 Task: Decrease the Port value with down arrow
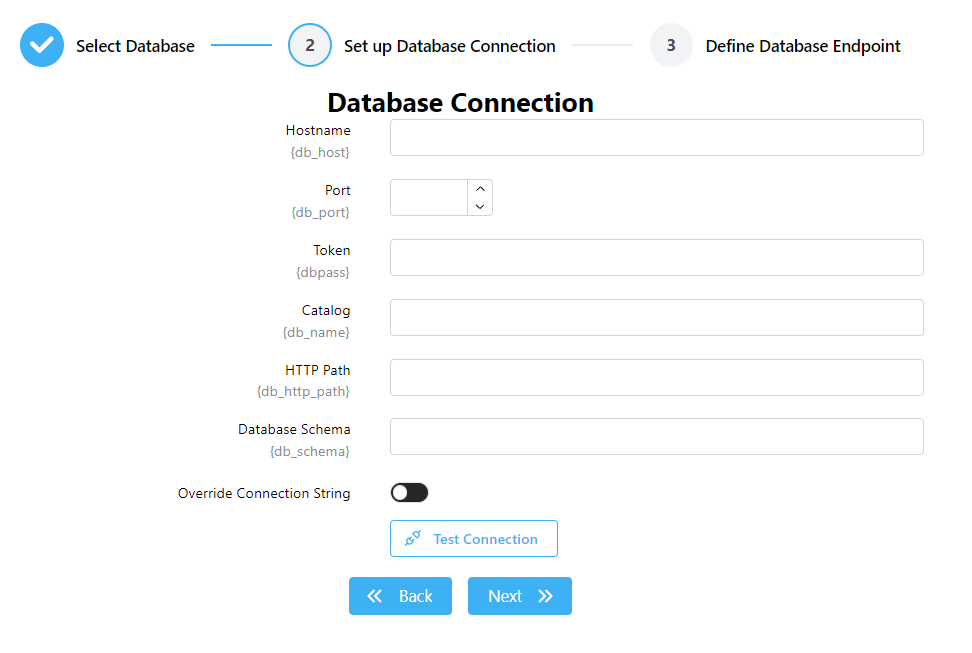click(x=480, y=207)
